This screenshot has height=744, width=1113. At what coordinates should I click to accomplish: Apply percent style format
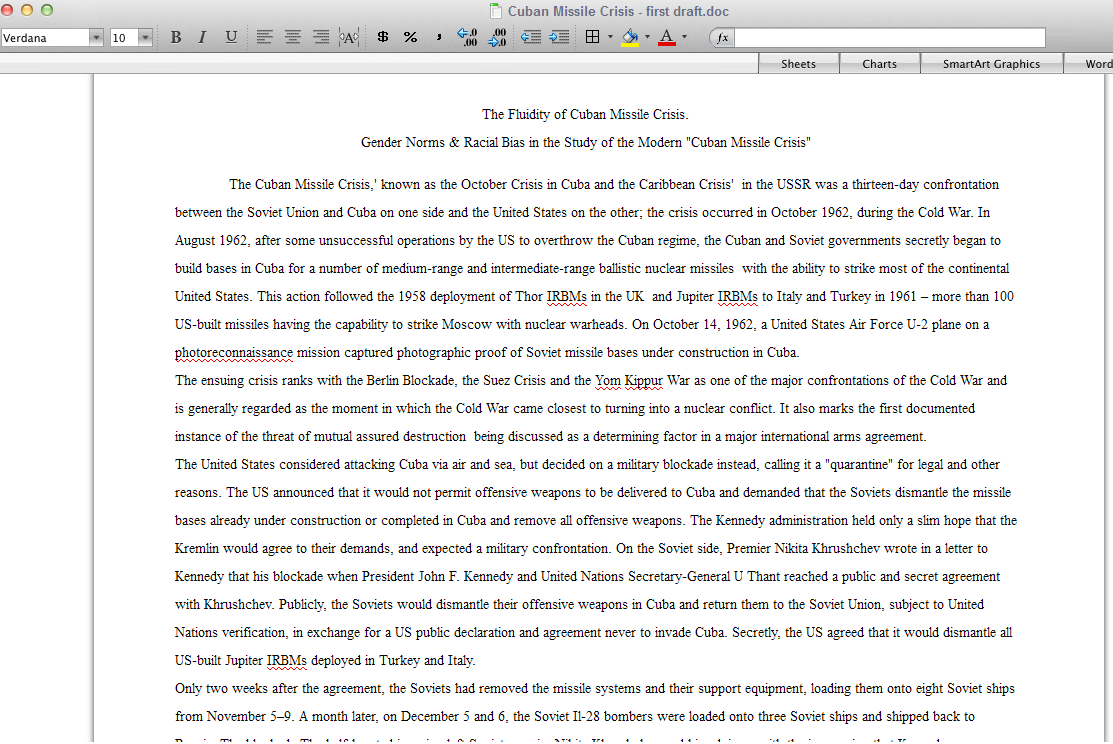coord(410,37)
